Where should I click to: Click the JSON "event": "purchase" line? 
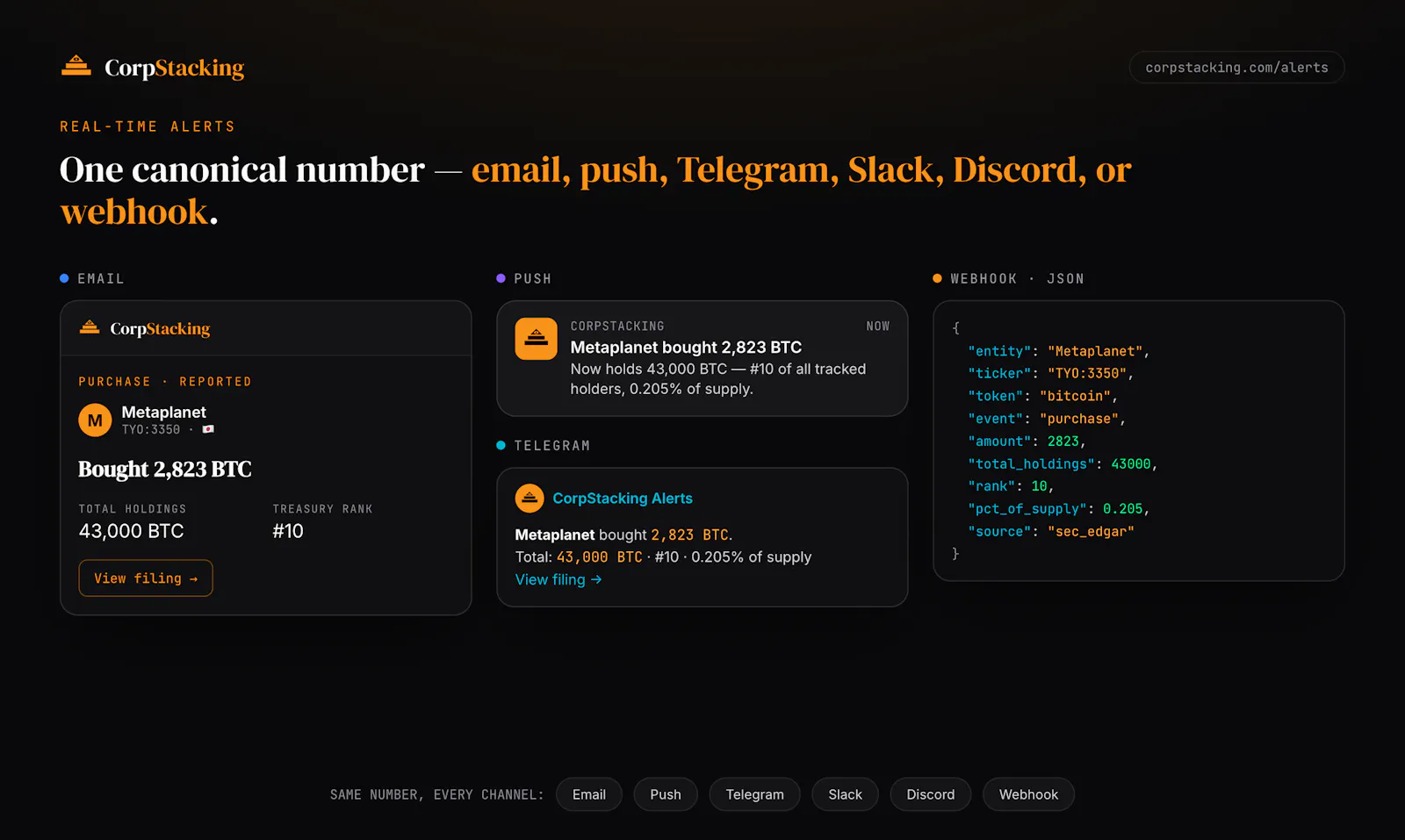(1047, 419)
